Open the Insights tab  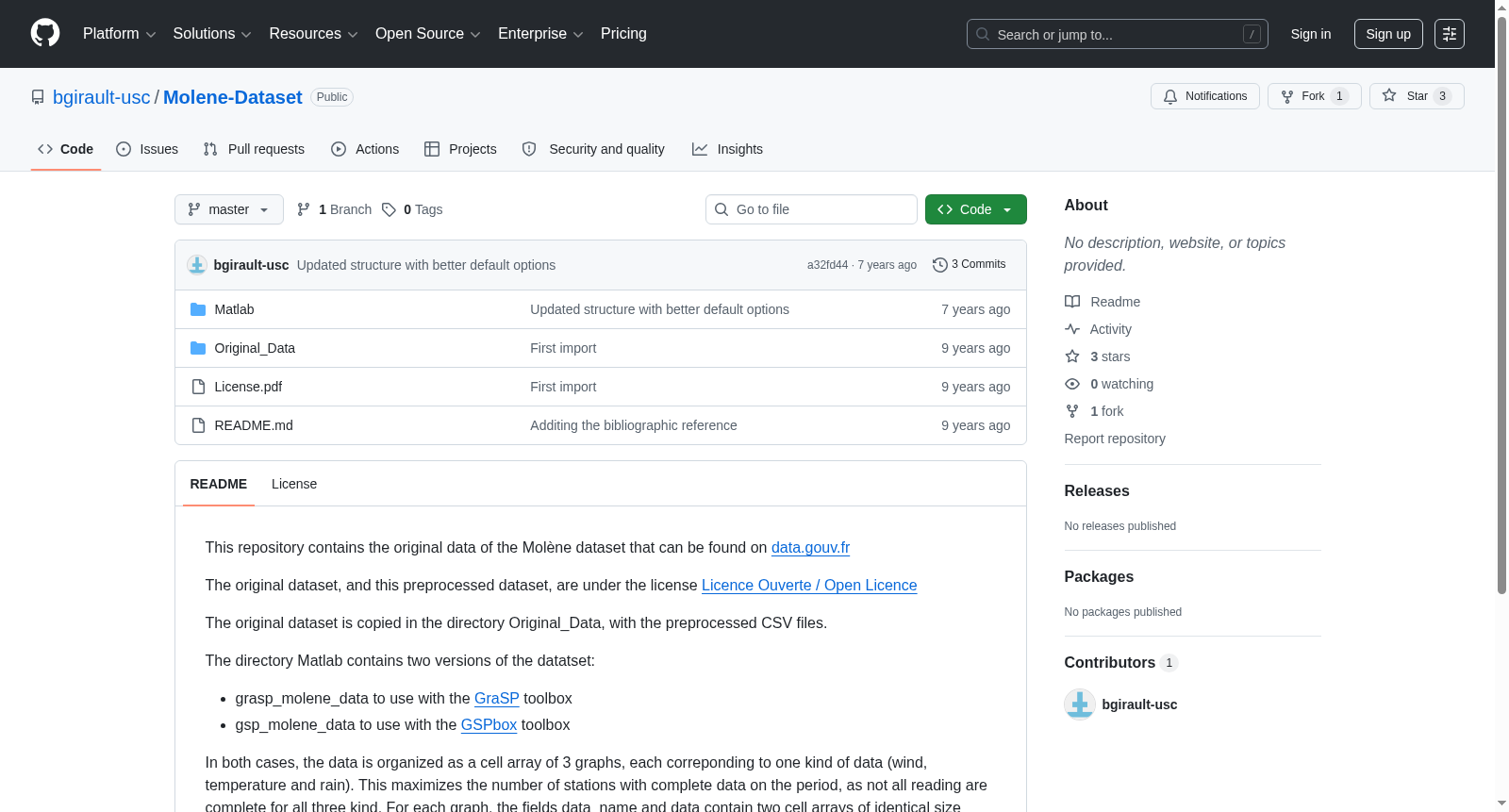click(x=727, y=149)
